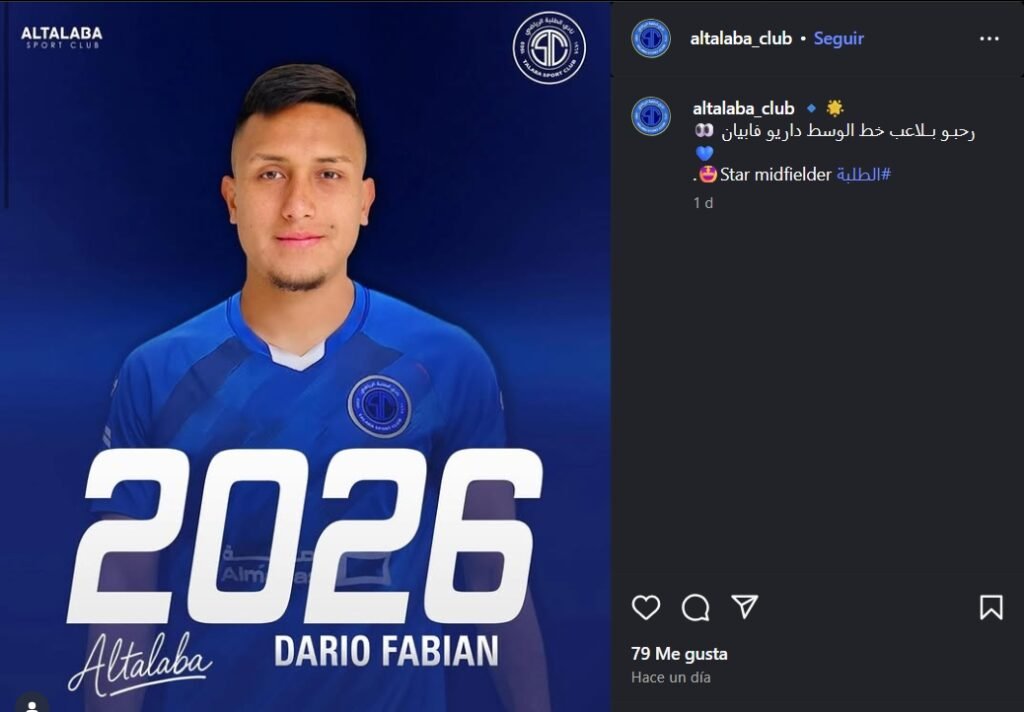1024x712 pixels.
Task: Click the Dario Fabian post image
Action: click(x=306, y=356)
